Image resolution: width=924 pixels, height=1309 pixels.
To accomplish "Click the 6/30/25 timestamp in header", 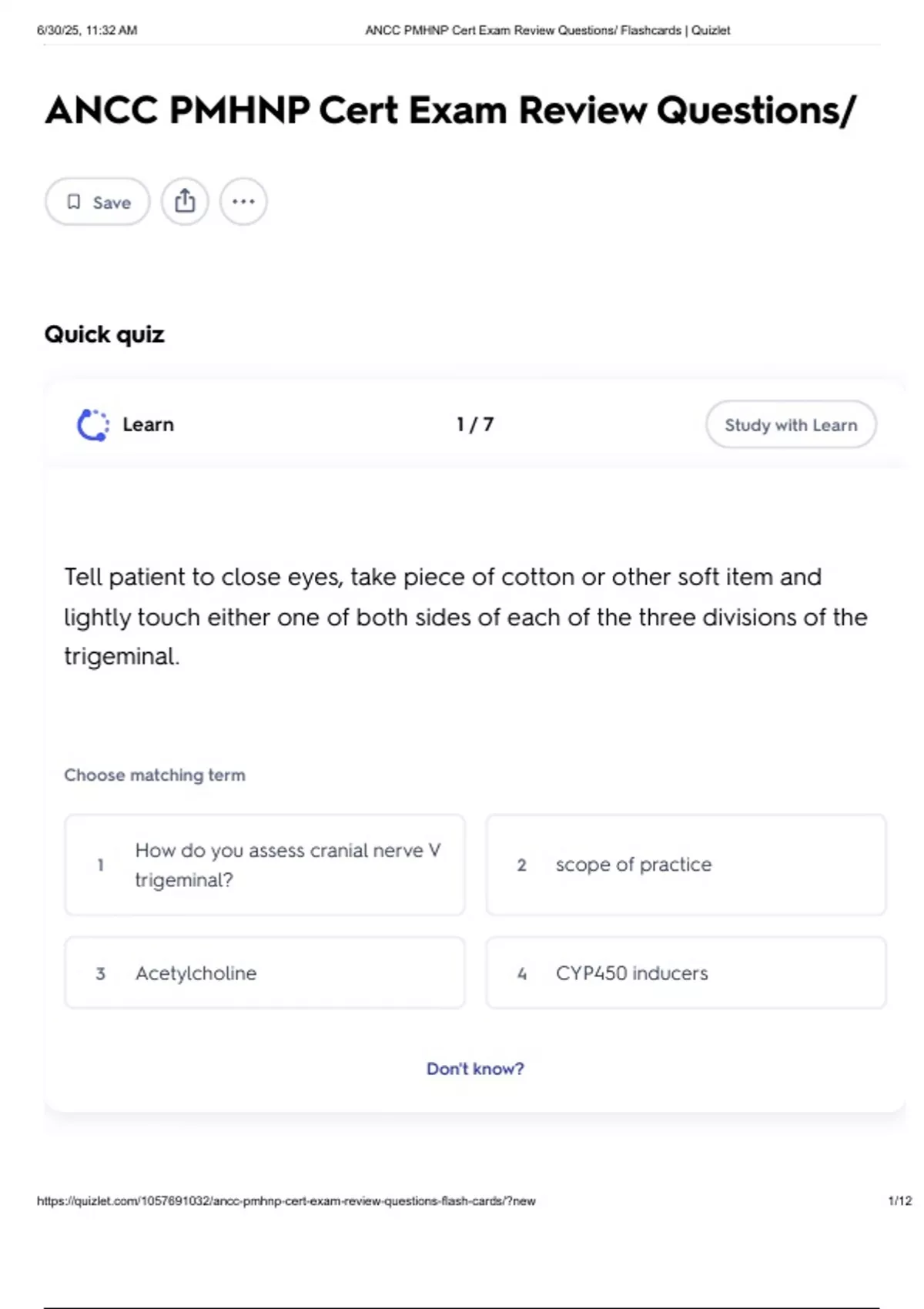I will (x=87, y=31).
